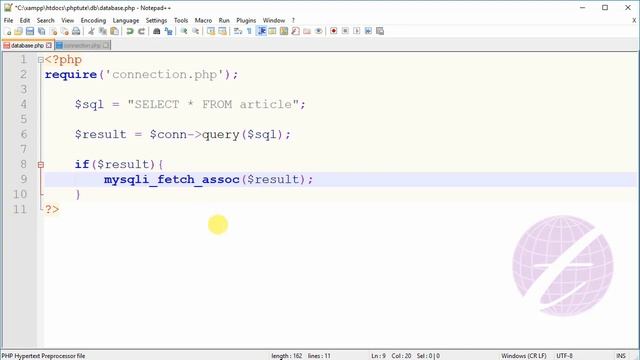Image resolution: width=640 pixels, height=360 pixels.
Task: Toggle file monitoring eye icon
Action: (318, 31)
